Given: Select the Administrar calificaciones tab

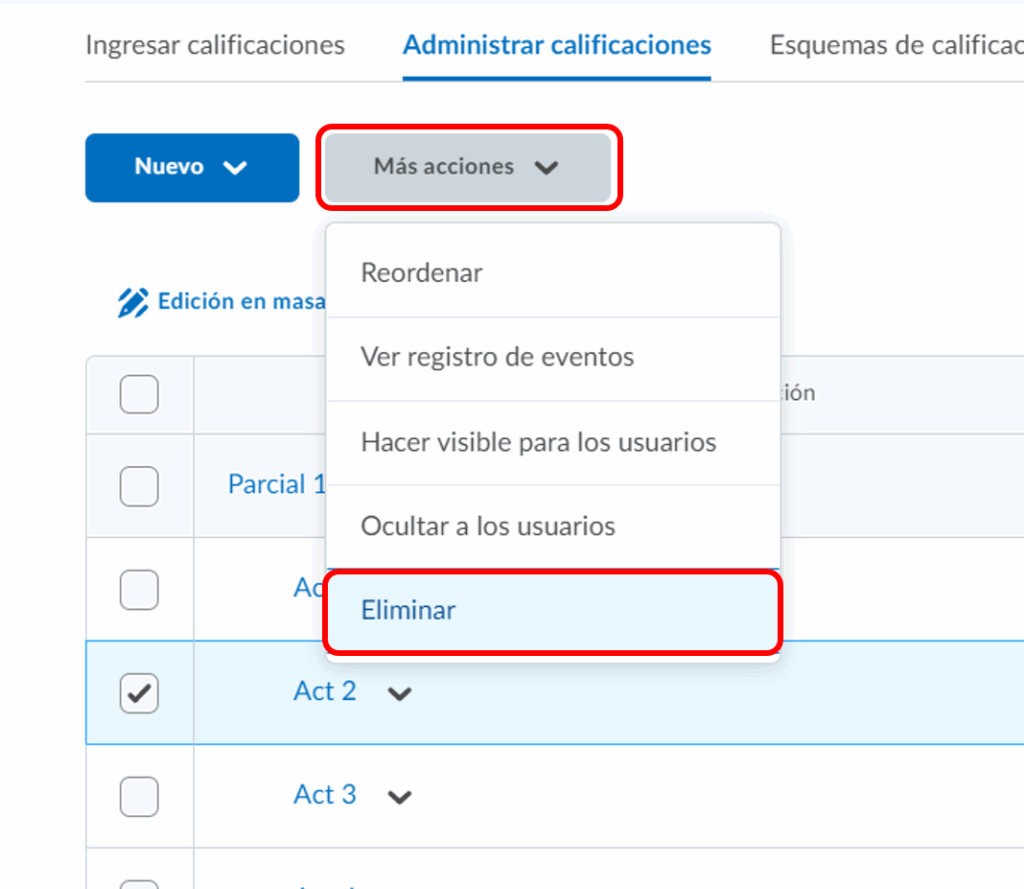Looking at the screenshot, I should pos(557,45).
